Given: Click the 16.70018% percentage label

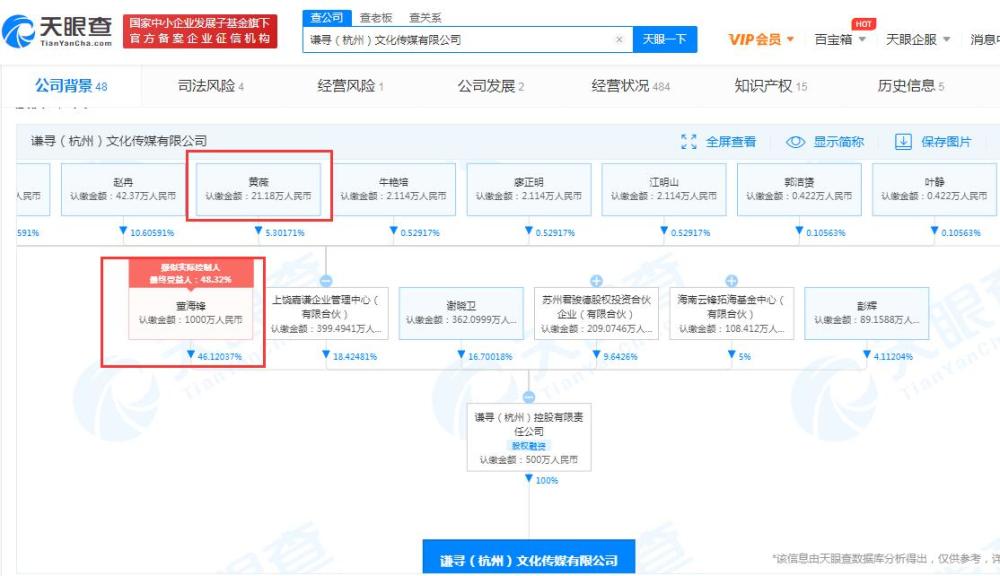Looking at the screenshot, I should [x=490, y=357].
